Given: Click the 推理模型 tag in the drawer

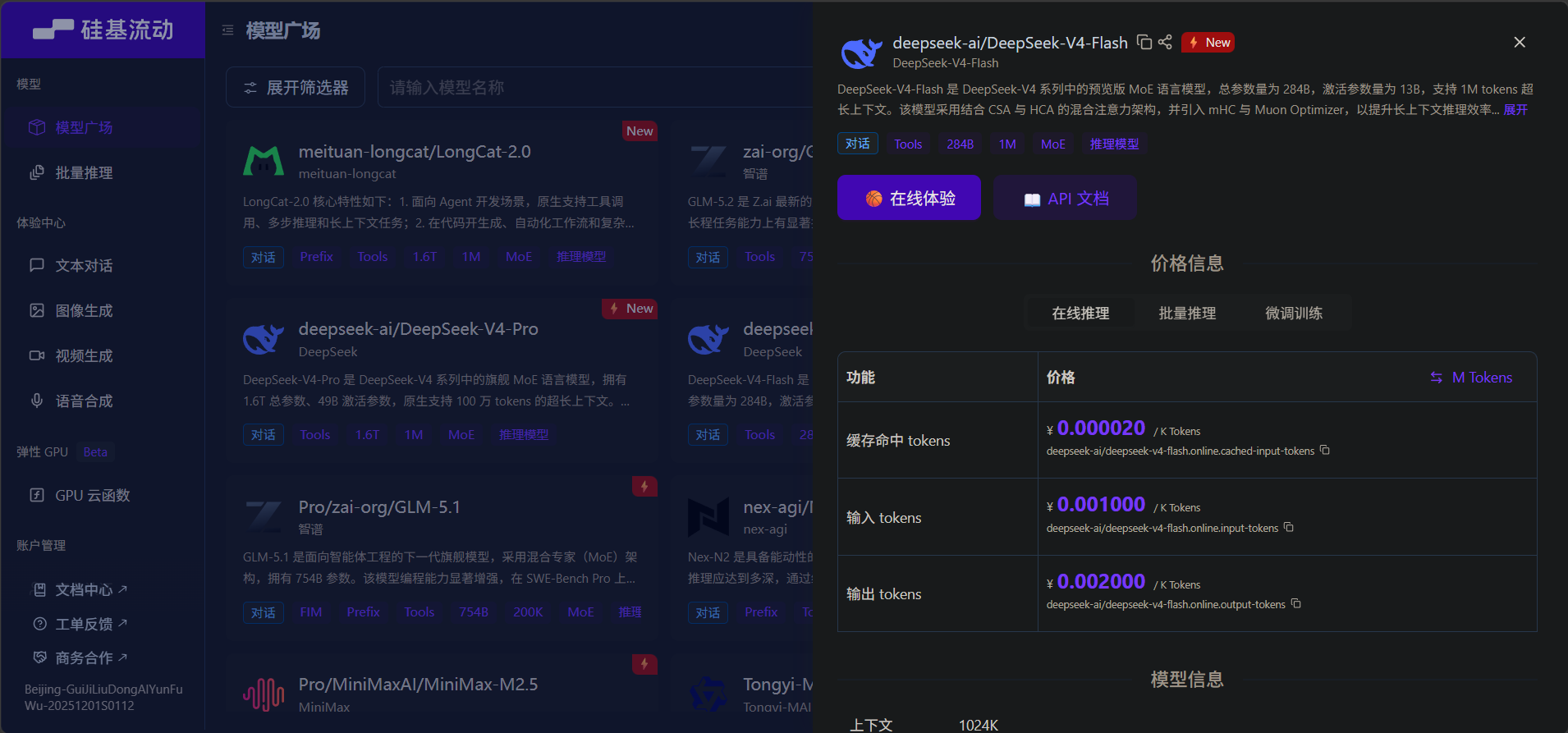Looking at the screenshot, I should tap(1114, 144).
